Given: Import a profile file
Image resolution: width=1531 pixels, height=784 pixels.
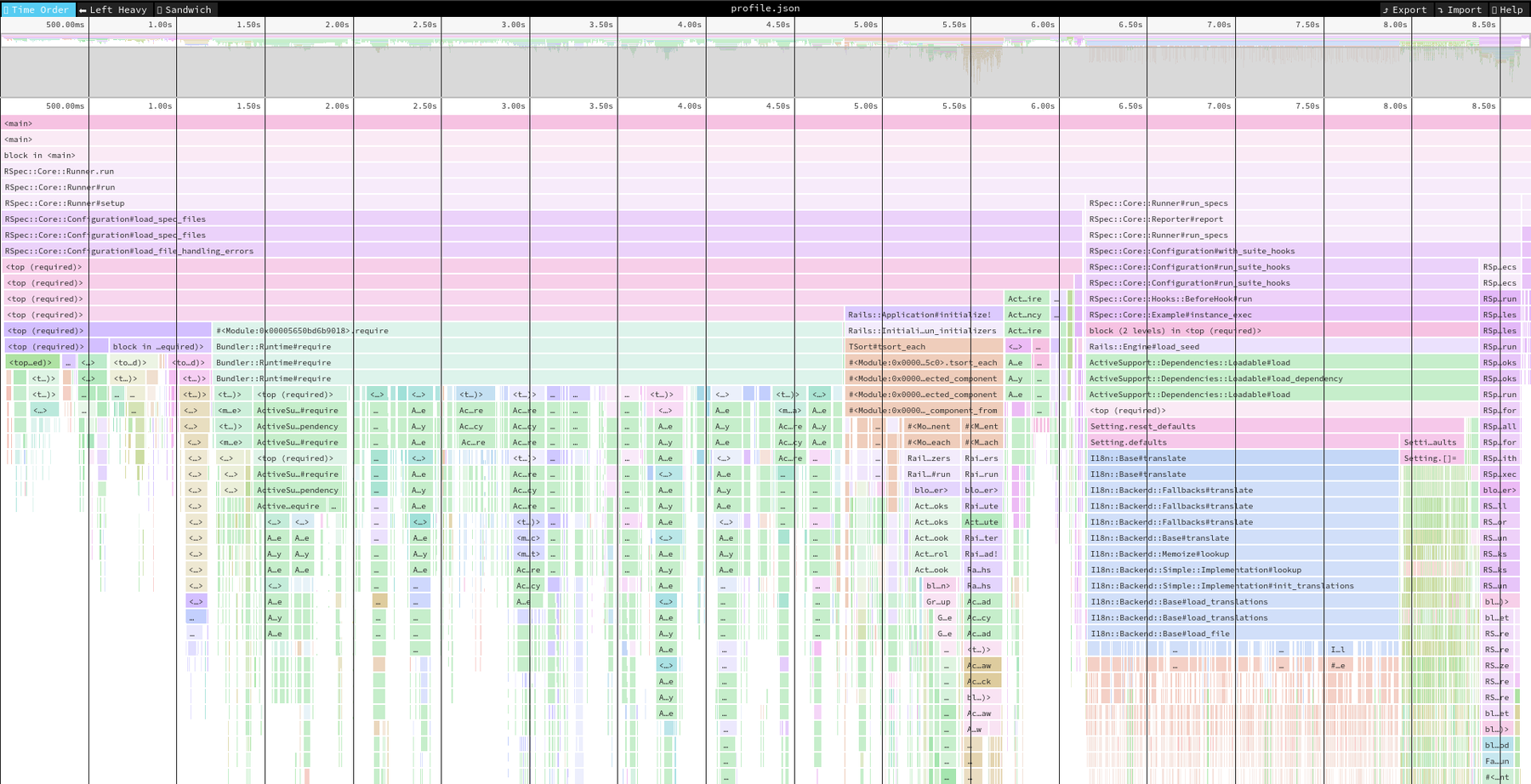Looking at the screenshot, I should (x=1461, y=9).
